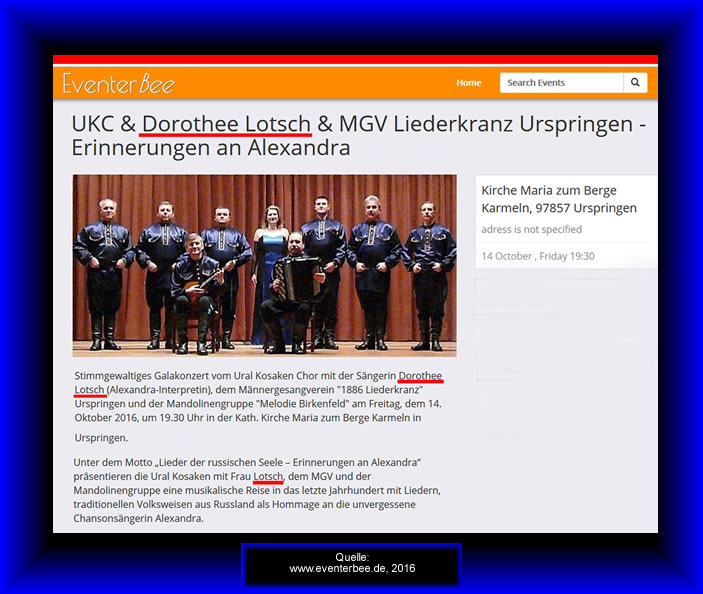The image size is (703, 594).
Task: Click the 'Unter dem Motto' paragraph
Action: pos(257,490)
